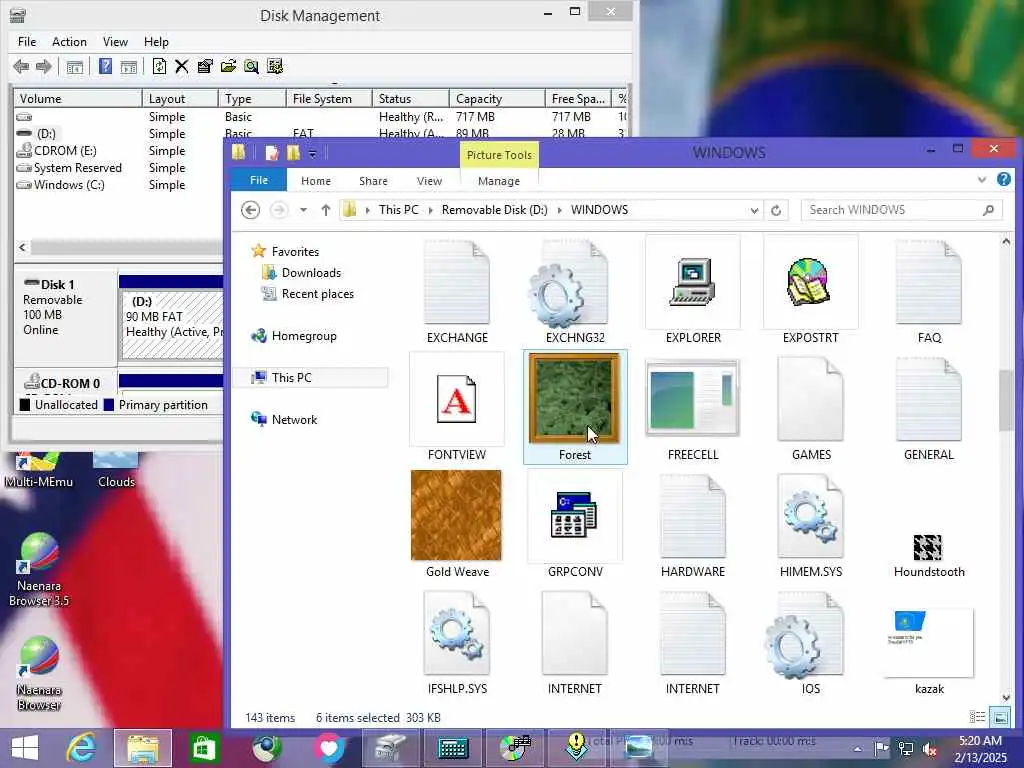Select the HARDWARE text file
Viewport: 1024px width, 768px height.
pyautogui.click(x=693, y=524)
